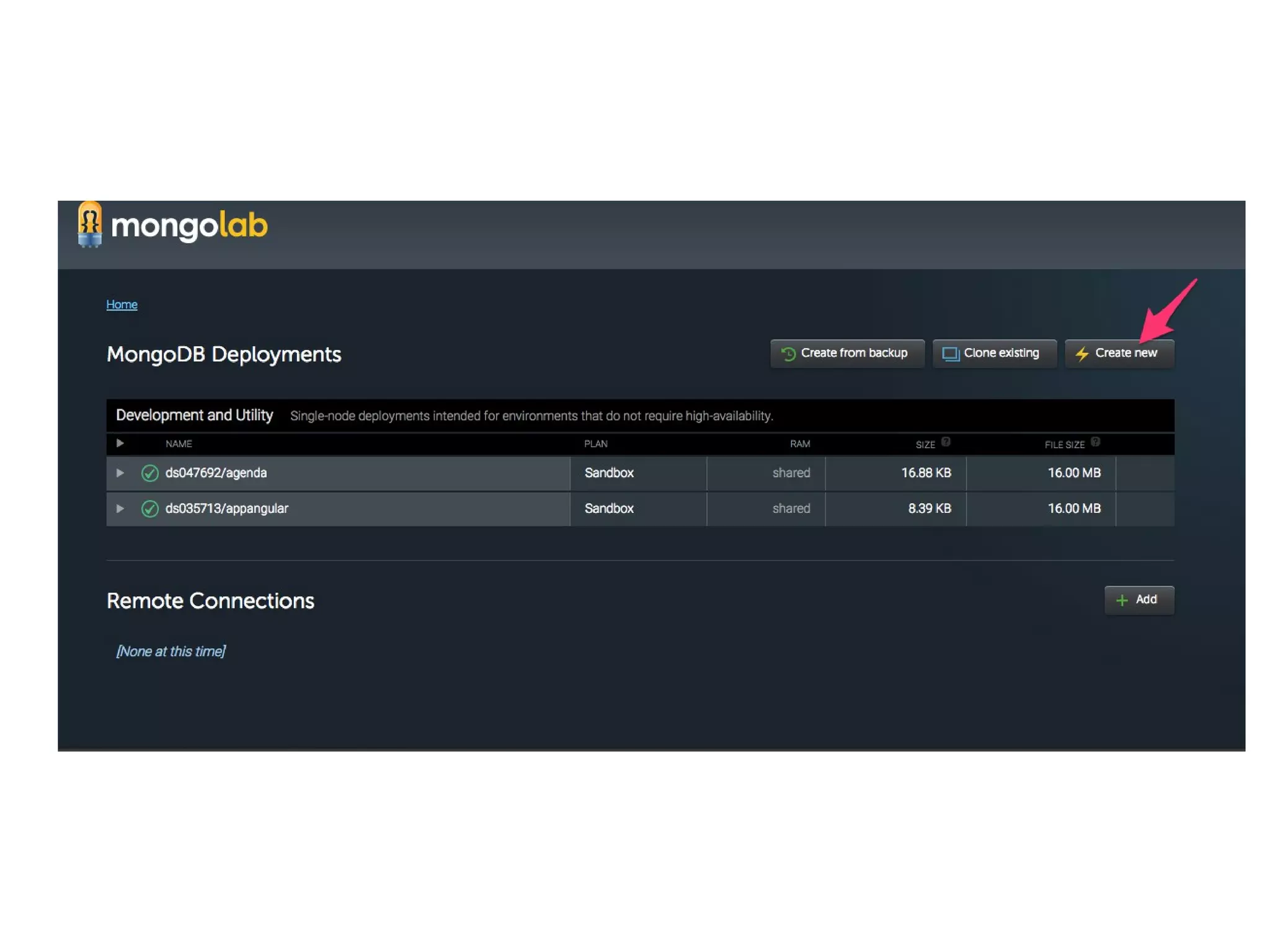
Task: Click the green restore icon on Create from backup
Action: (x=788, y=354)
